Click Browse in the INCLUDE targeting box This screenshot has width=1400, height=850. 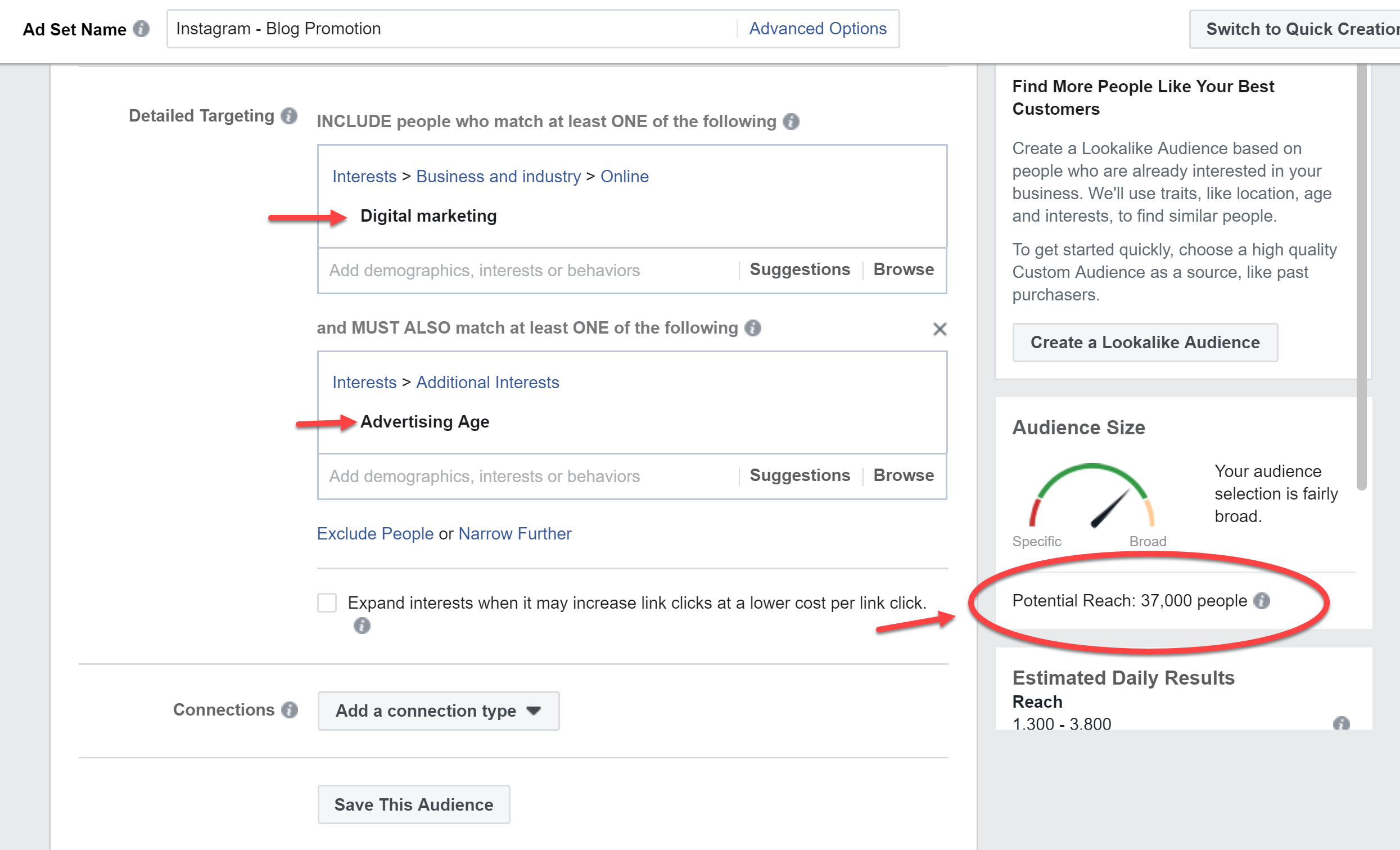tap(904, 269)
